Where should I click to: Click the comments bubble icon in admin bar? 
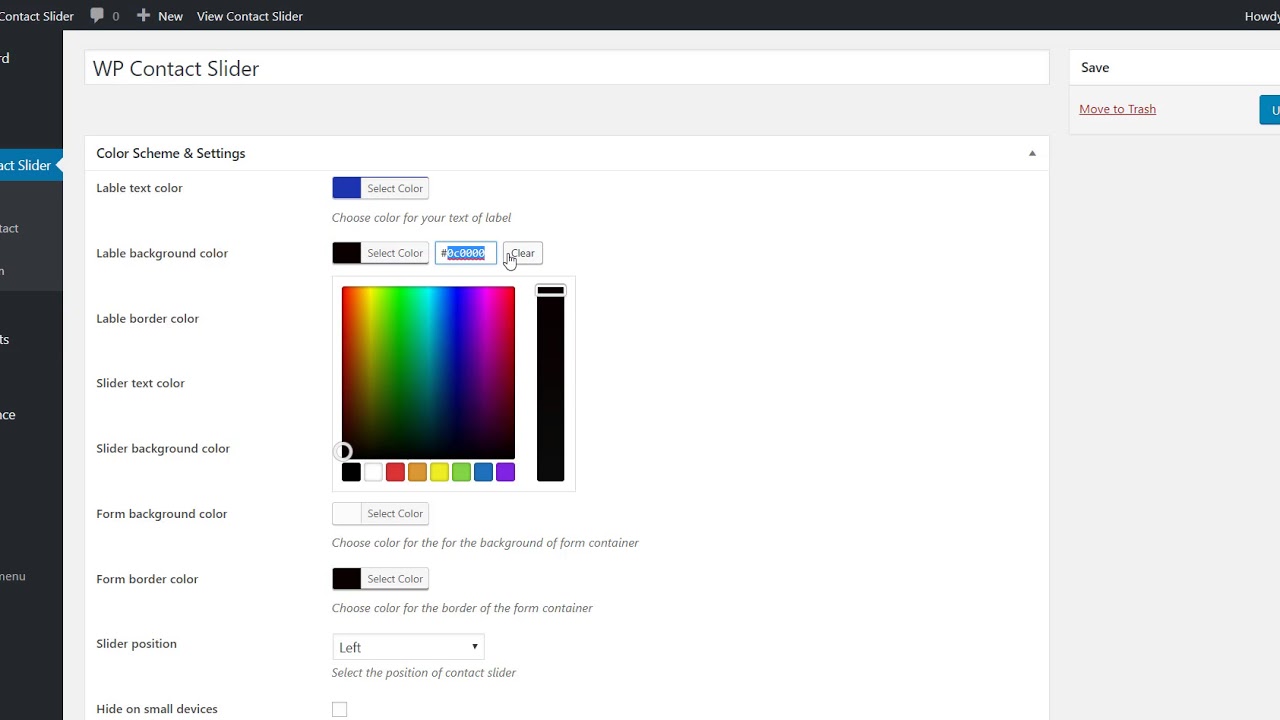point(97,15)
